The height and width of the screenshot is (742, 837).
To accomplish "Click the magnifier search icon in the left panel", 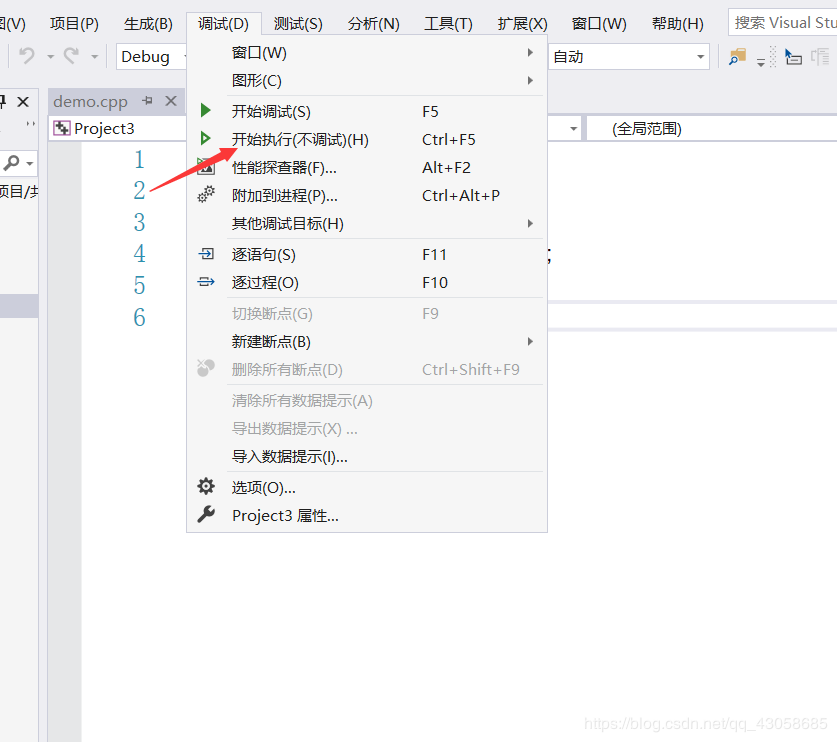I will click(x=10, y=163).
